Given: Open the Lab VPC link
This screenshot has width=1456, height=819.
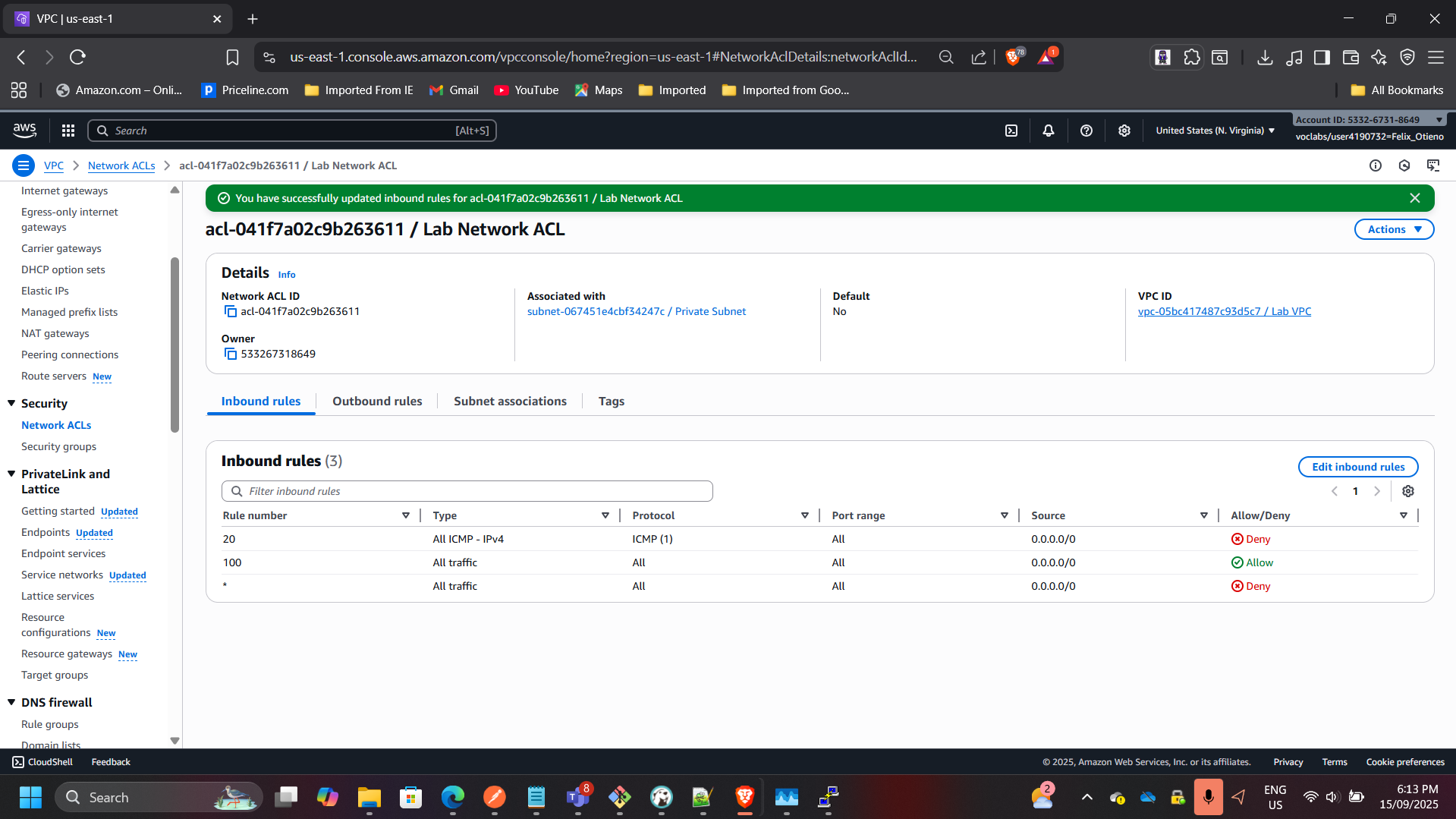Looking at the screenshot, I should (1224, 311).
